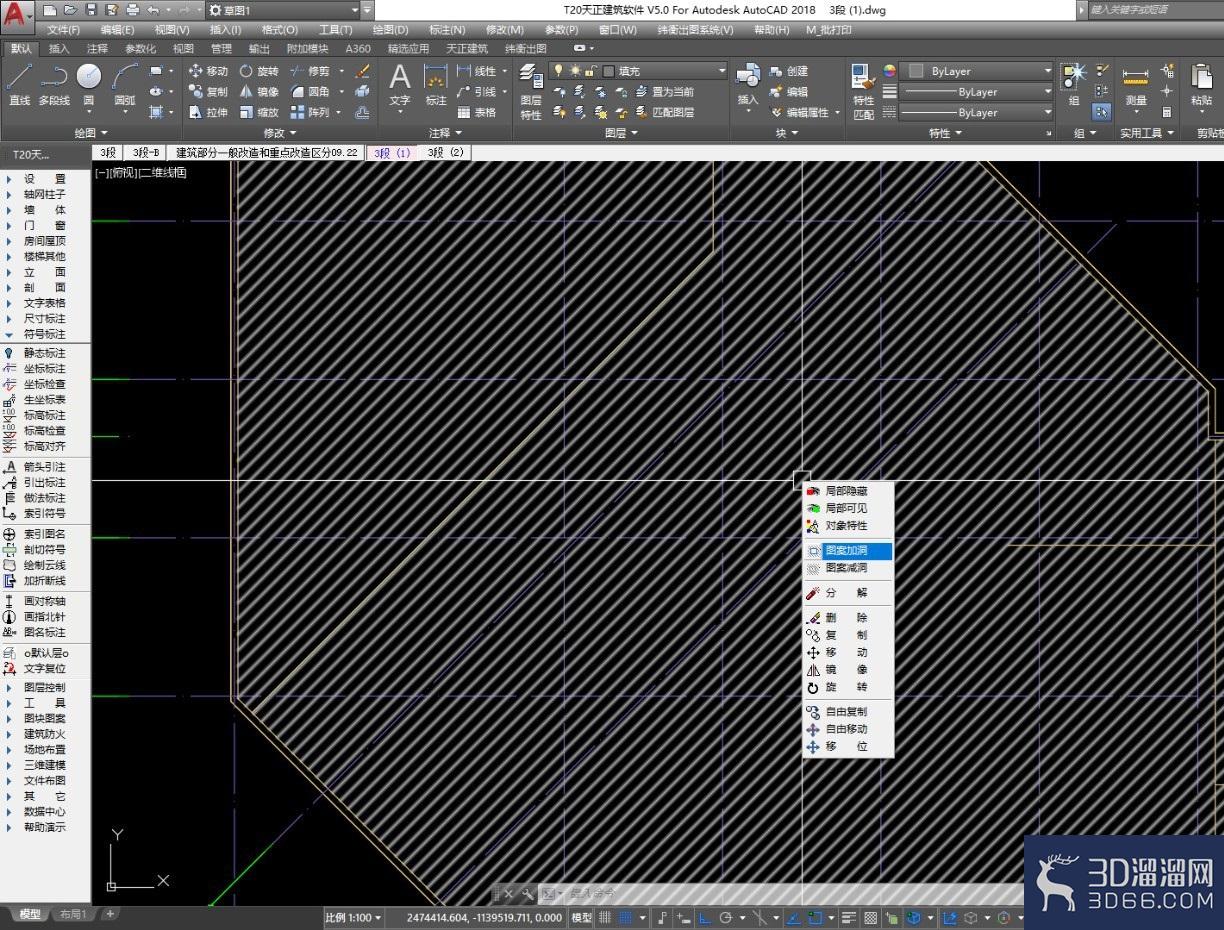Viewport: 1224px width, 930px height.
Task: Toggle polar tracking in status bar
Action: point(726,918)
